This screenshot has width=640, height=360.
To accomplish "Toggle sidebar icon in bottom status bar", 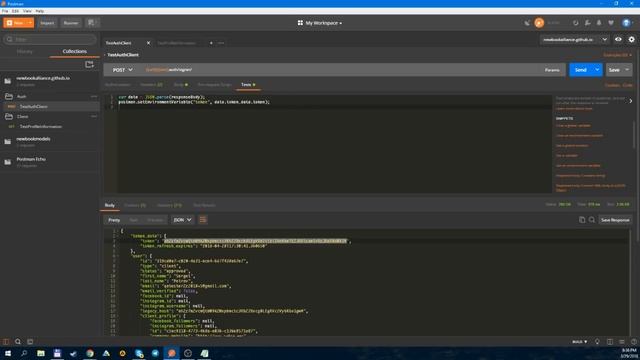I will [x=6, y=342].
